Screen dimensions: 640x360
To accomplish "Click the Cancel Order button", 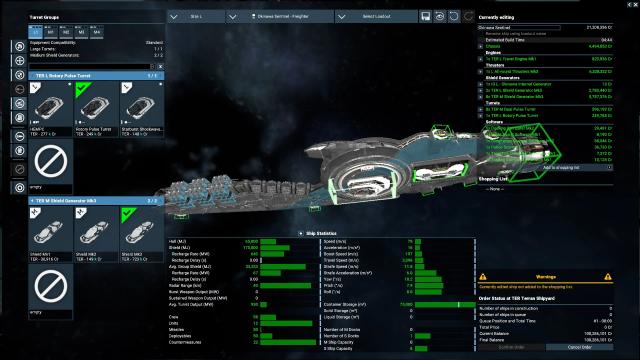I will pyautogui.click(x=580, y=347).
